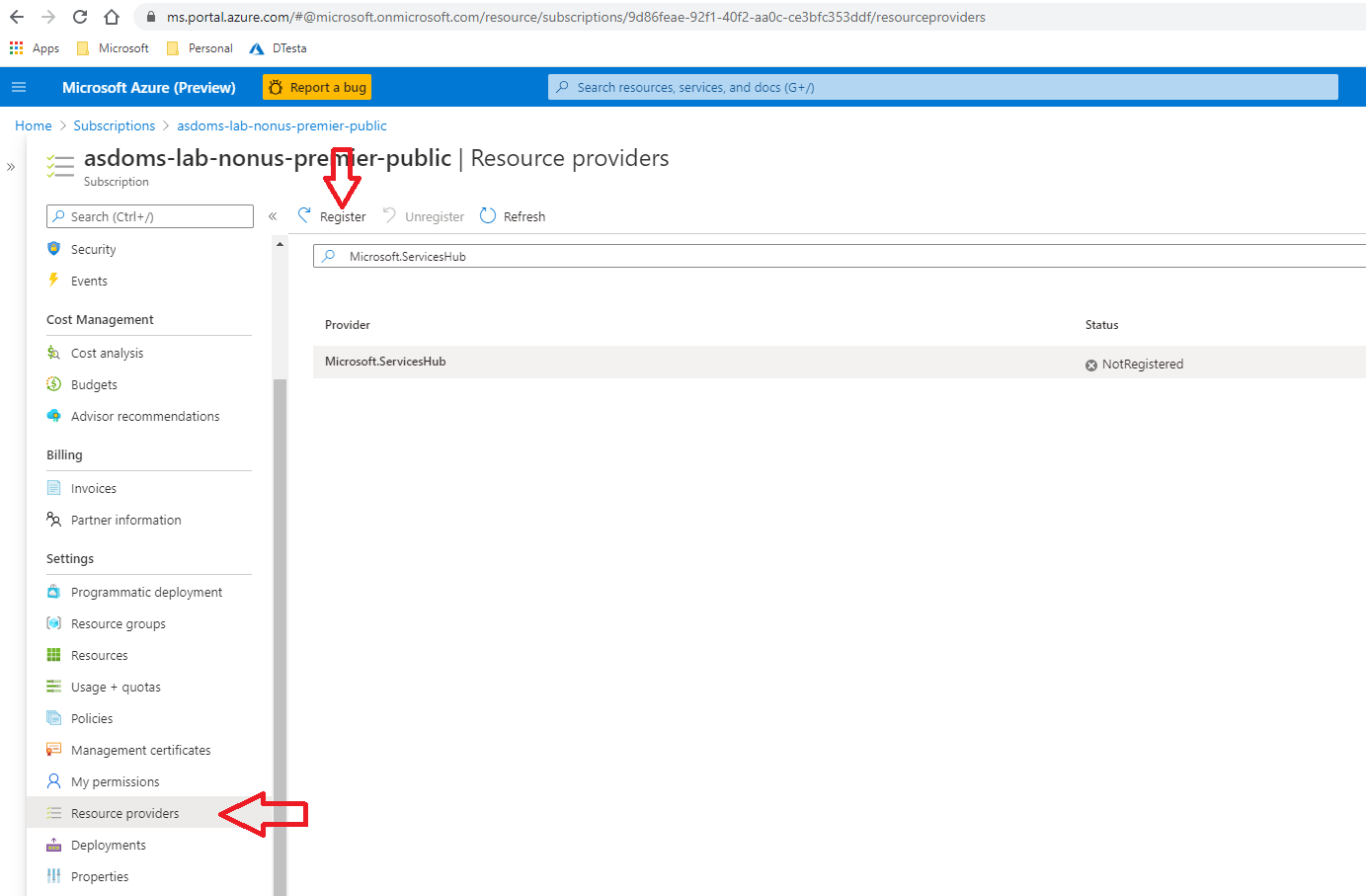Sort by Status column header
This screenshot has height=896, width=1366.
(1102, 325)
